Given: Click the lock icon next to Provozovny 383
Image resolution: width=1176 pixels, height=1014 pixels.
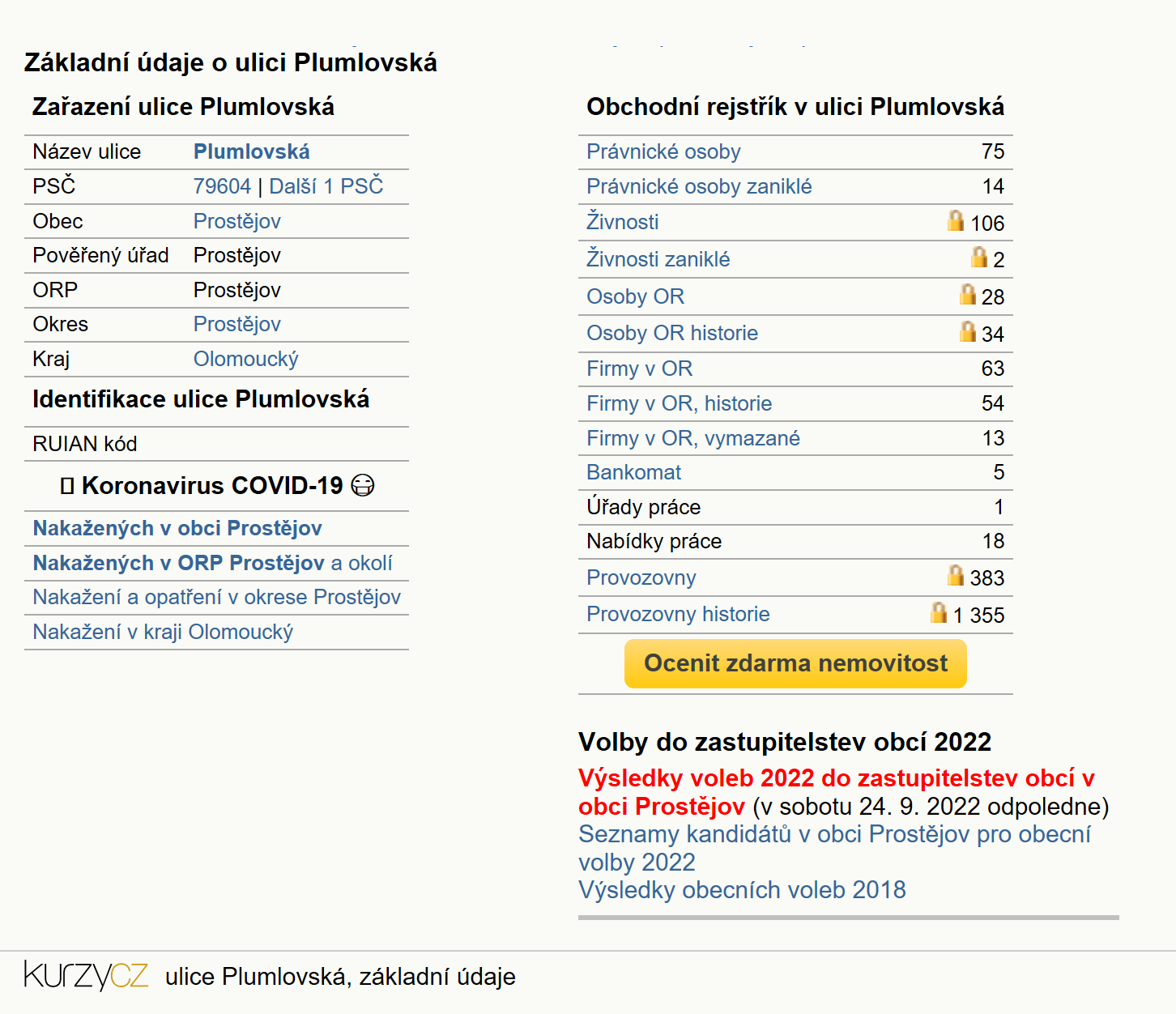Looking at the screenshot, I should tap(956, 575).
